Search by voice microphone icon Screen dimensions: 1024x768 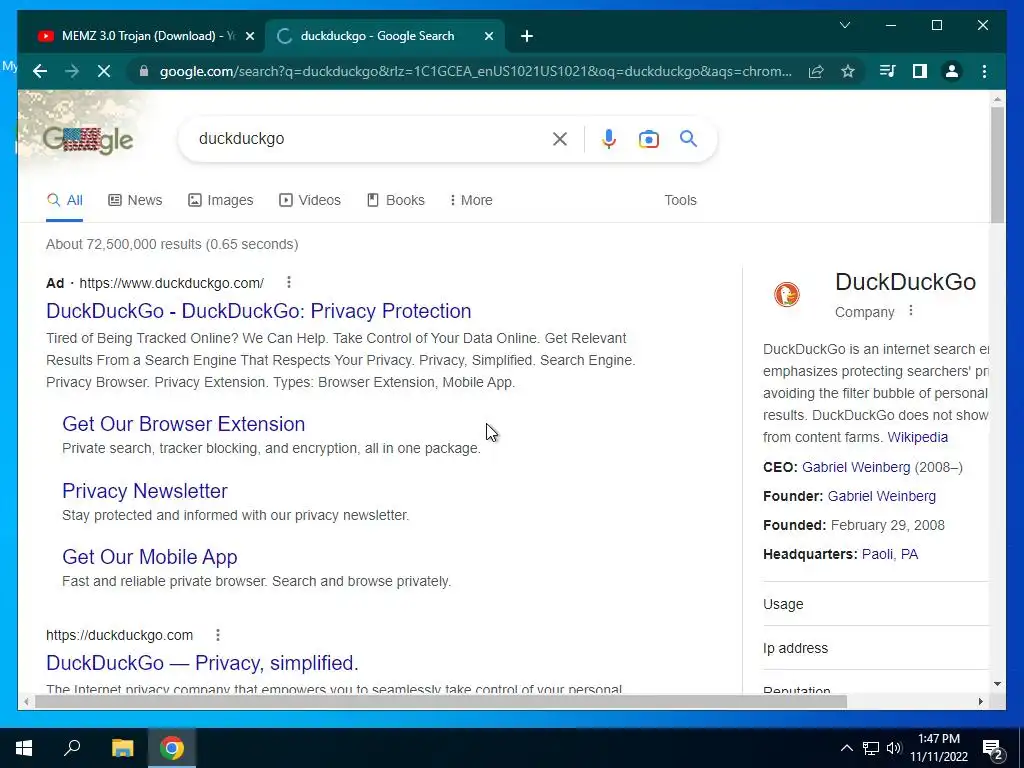[x=609, y=139]
